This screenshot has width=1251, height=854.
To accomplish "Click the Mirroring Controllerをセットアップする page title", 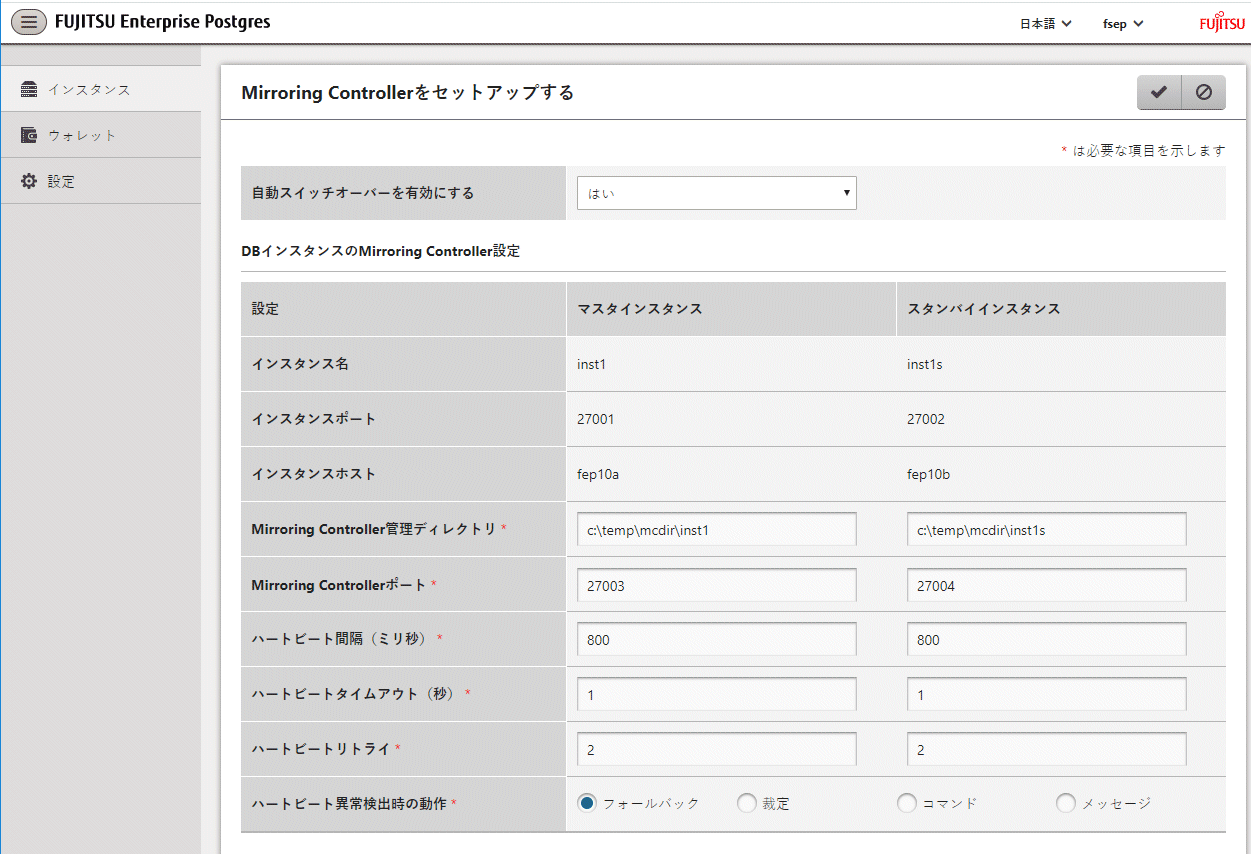I will [x=408, y=93].
